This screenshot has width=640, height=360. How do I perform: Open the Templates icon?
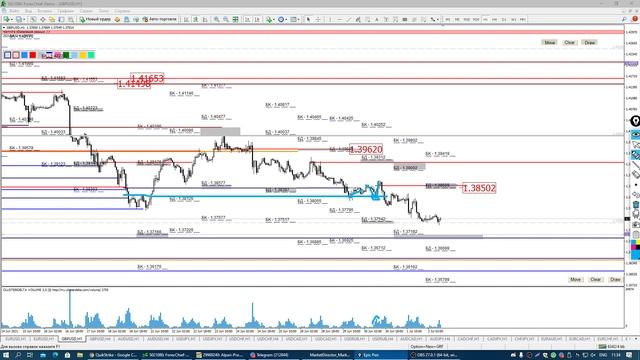(293, 19)
